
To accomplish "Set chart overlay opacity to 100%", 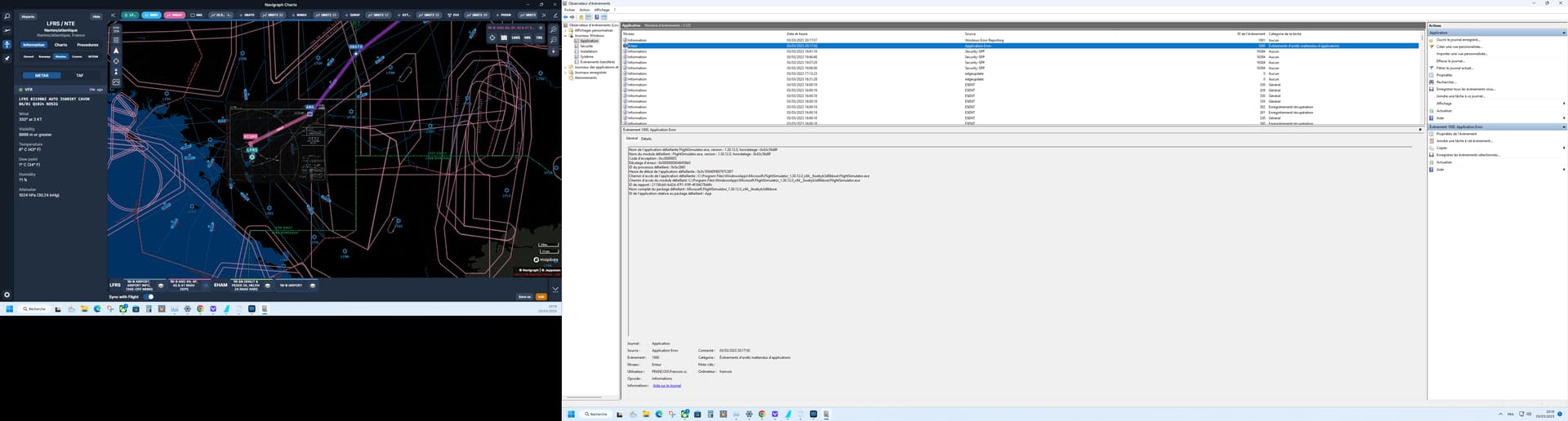I will 515,38.
